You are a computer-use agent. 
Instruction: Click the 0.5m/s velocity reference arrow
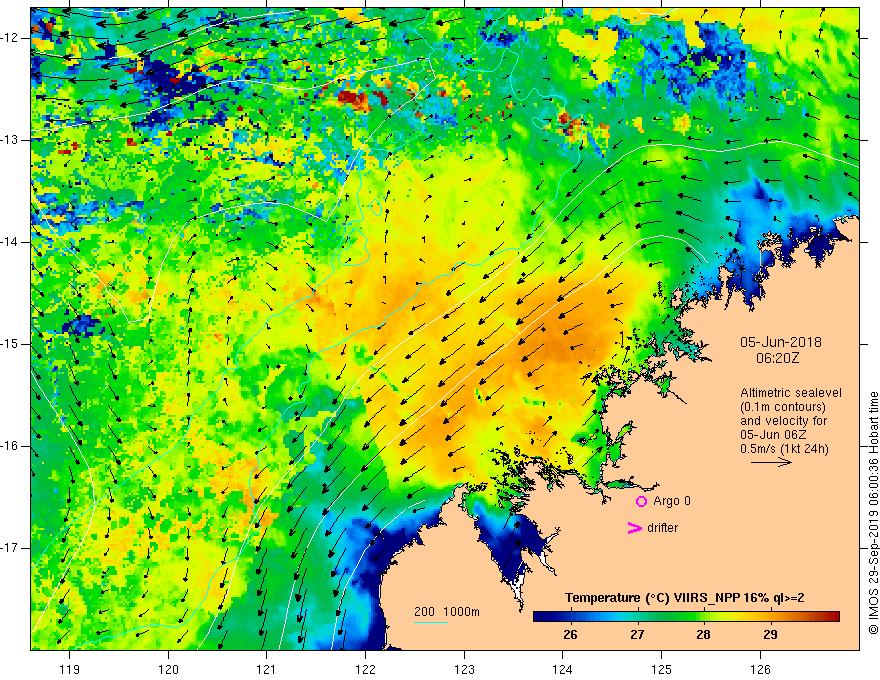pos(771,462)
